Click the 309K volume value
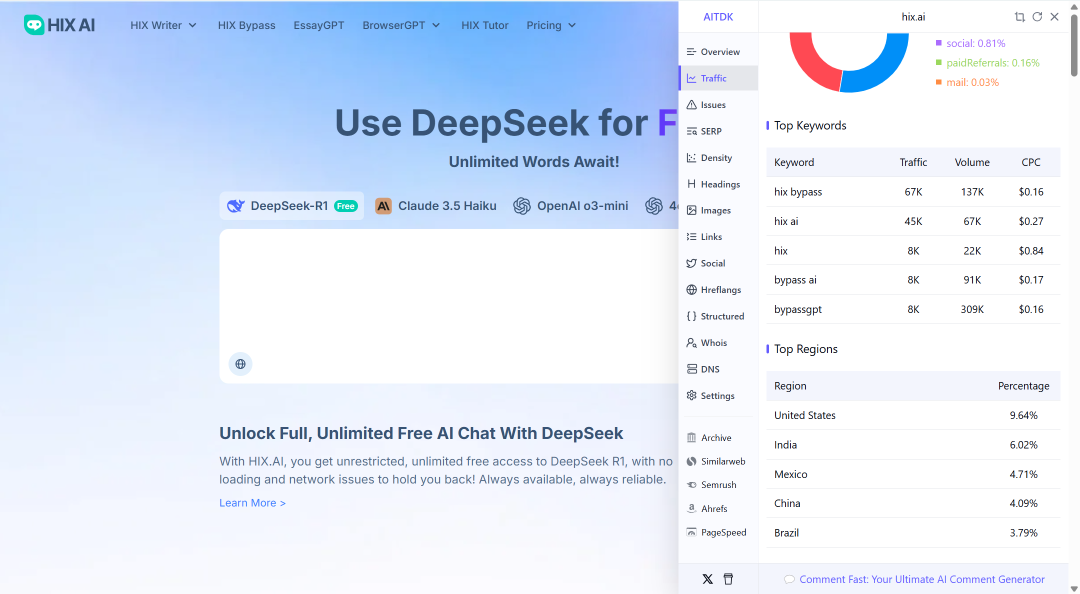 972,309
